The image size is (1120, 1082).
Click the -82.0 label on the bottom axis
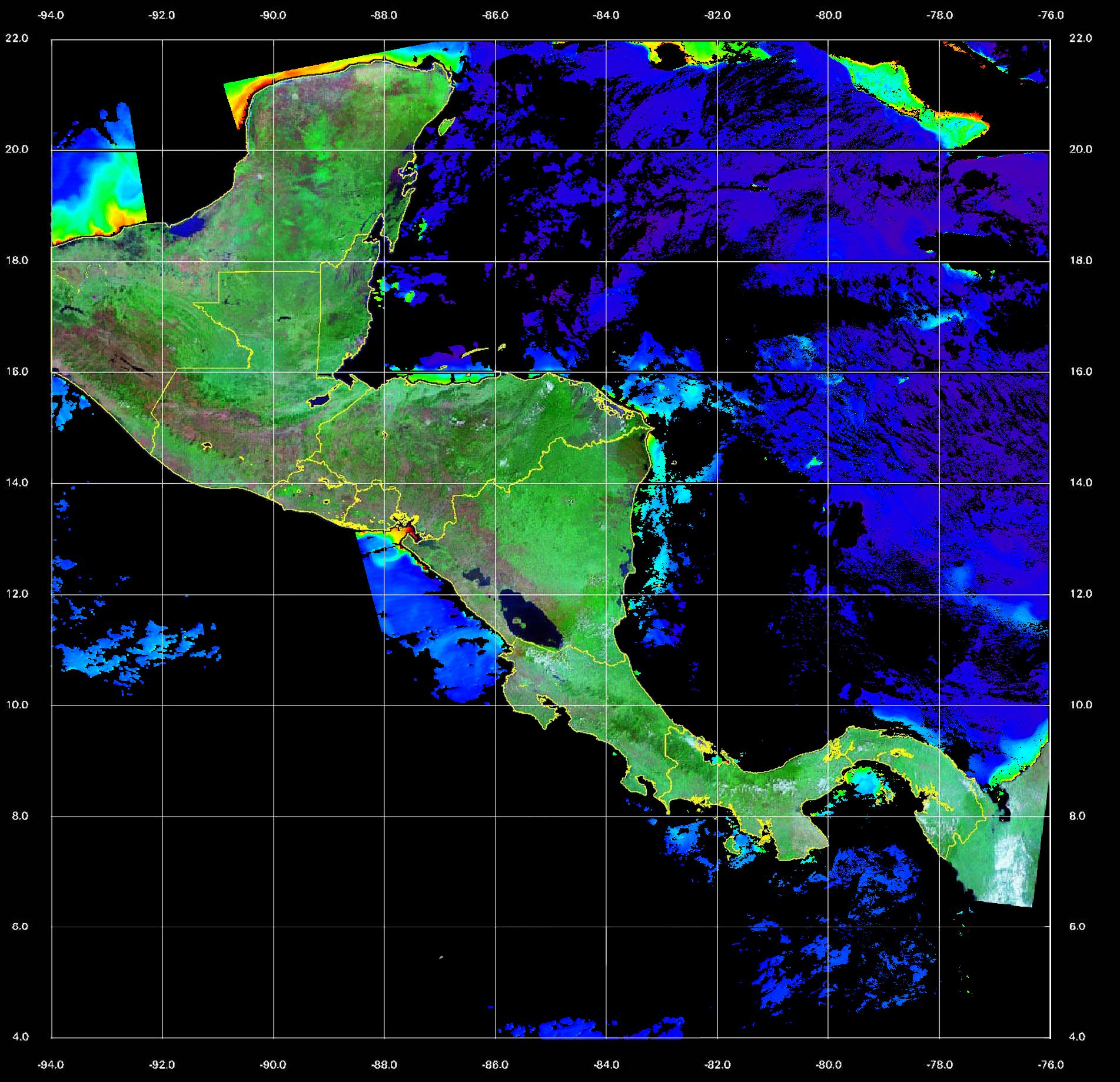pyautogui.click(x=718, y=1065)
